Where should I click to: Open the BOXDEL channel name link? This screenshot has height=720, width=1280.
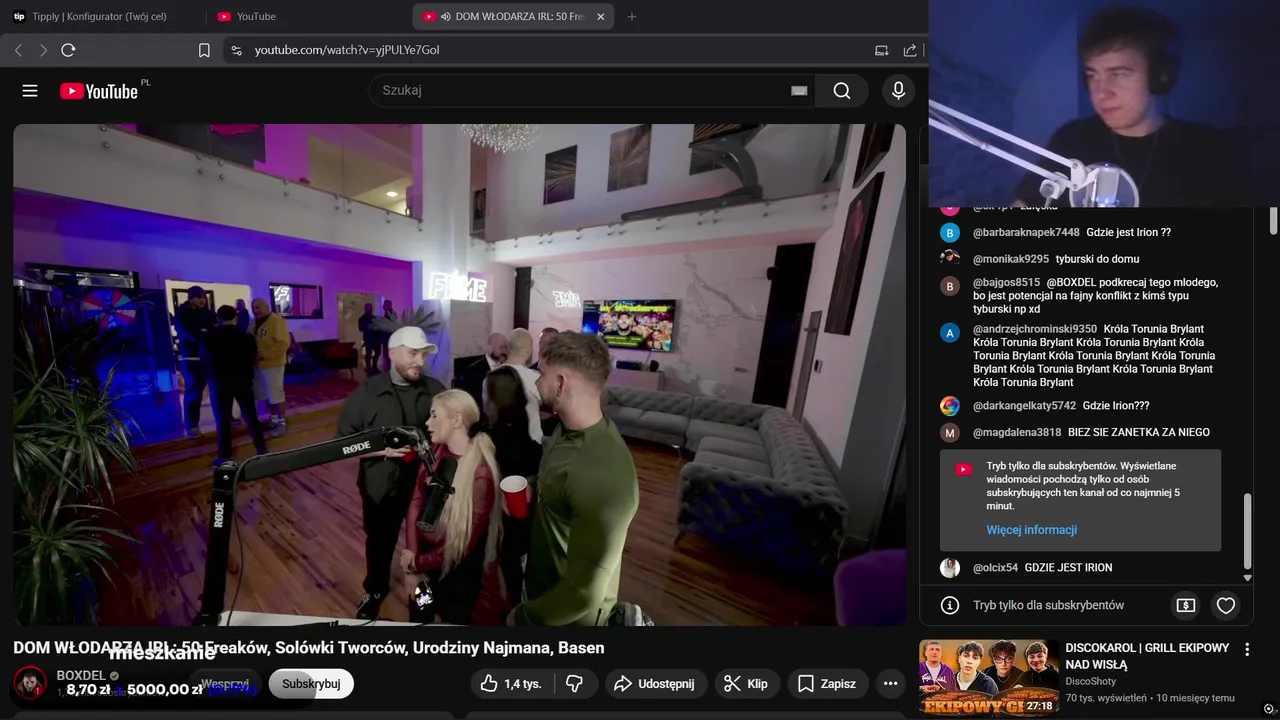(x=81, y=676)
